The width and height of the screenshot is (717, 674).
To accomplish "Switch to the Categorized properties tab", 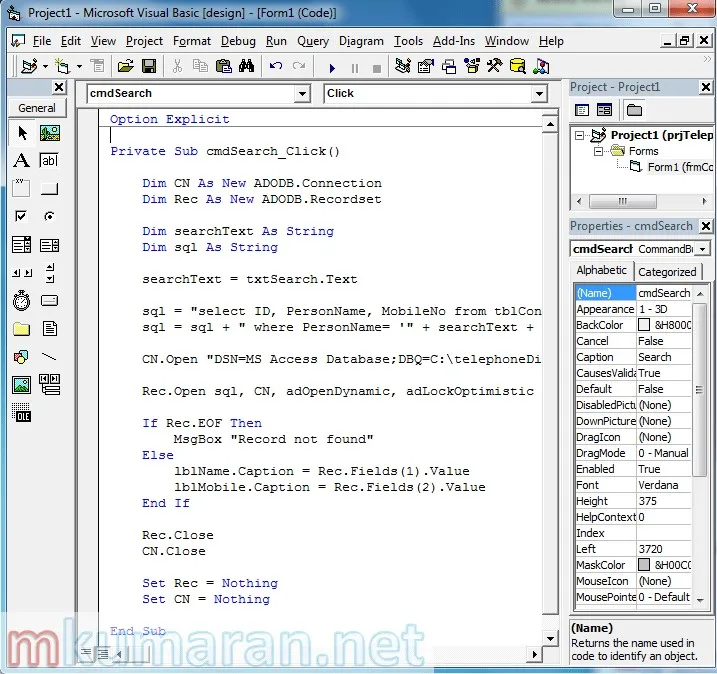I will click(x=667, y=272).
